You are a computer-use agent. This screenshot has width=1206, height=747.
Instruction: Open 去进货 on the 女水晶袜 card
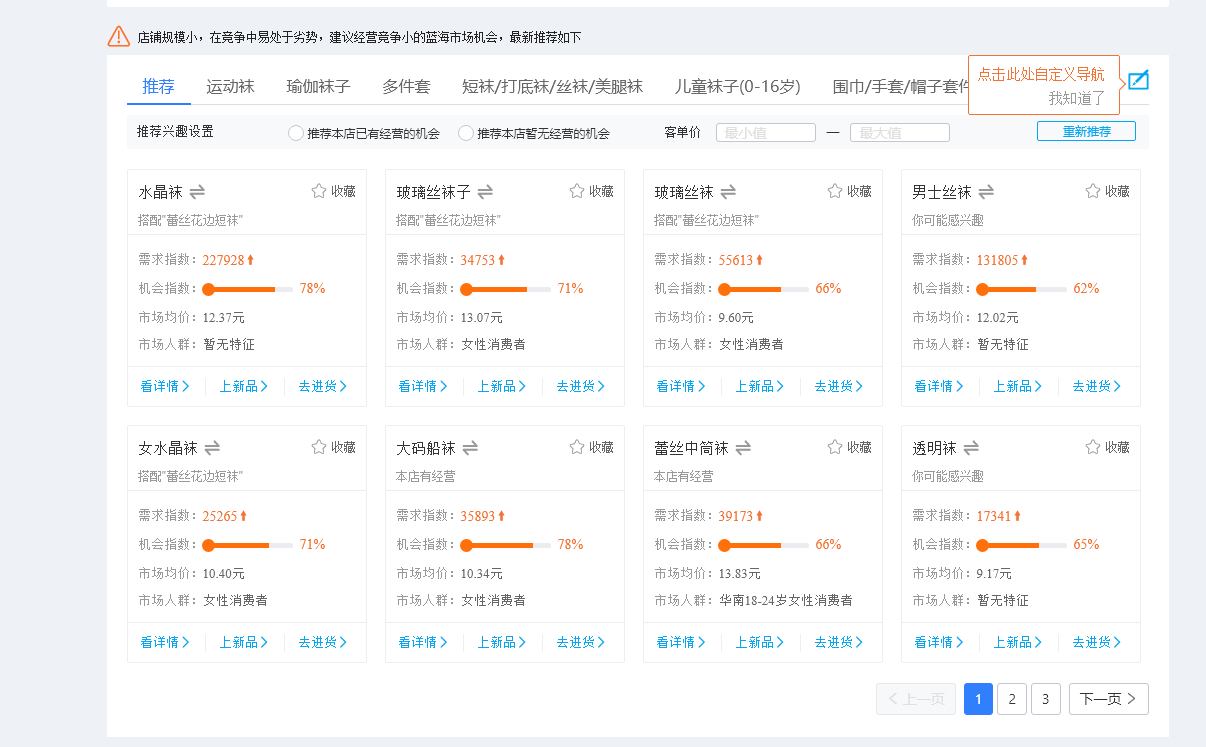pos(323,642)
